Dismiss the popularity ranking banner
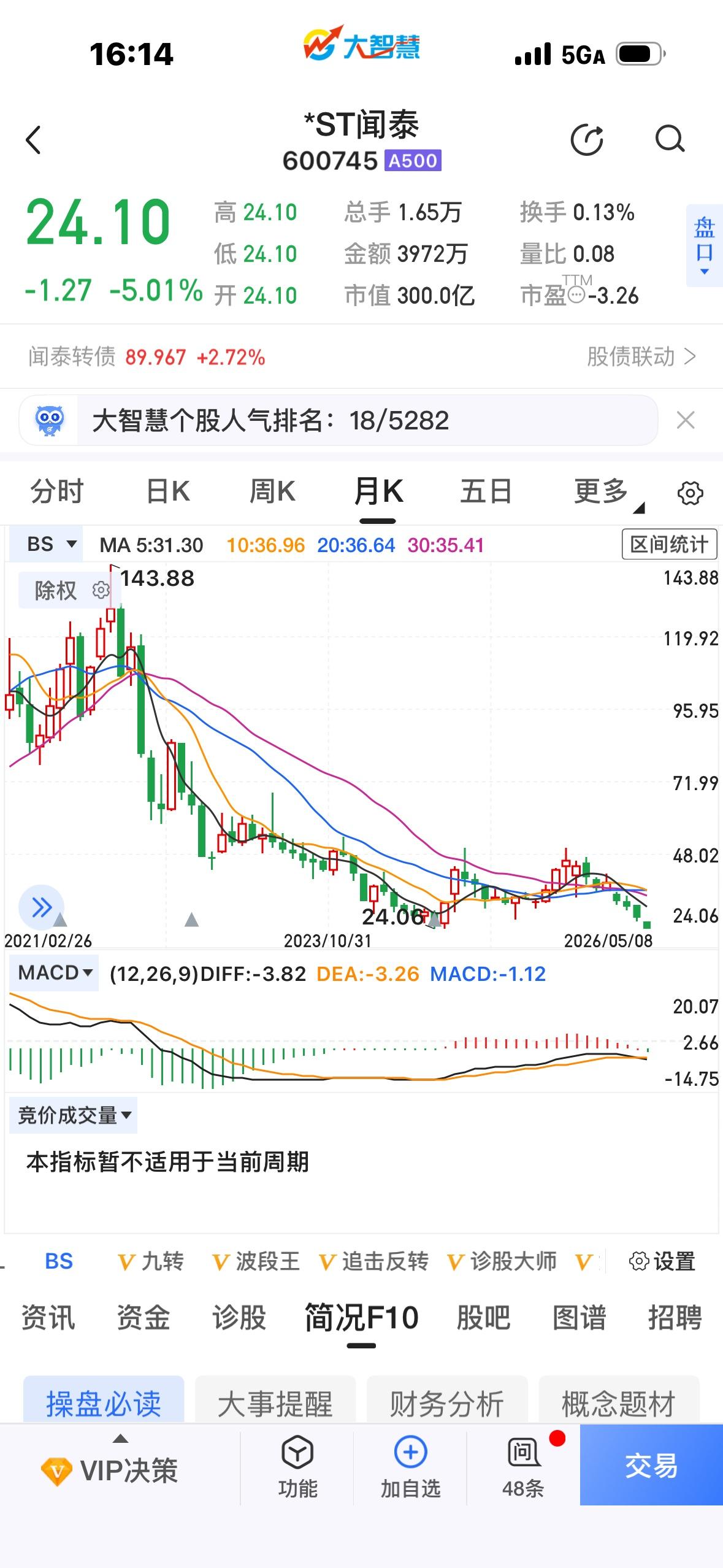723x1568 pixels. [685, 420]
